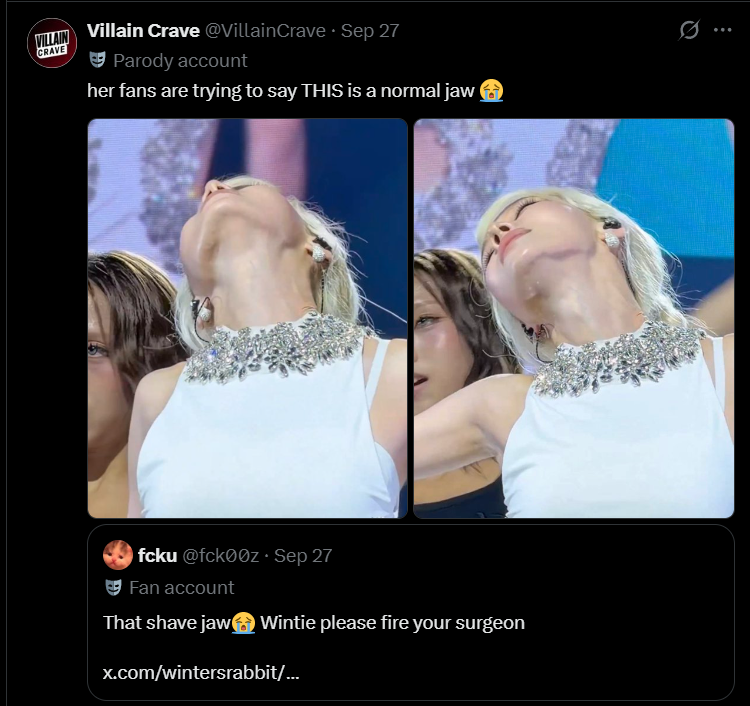
Task: Click the fcku display name in quote
Action: (157, 556)
